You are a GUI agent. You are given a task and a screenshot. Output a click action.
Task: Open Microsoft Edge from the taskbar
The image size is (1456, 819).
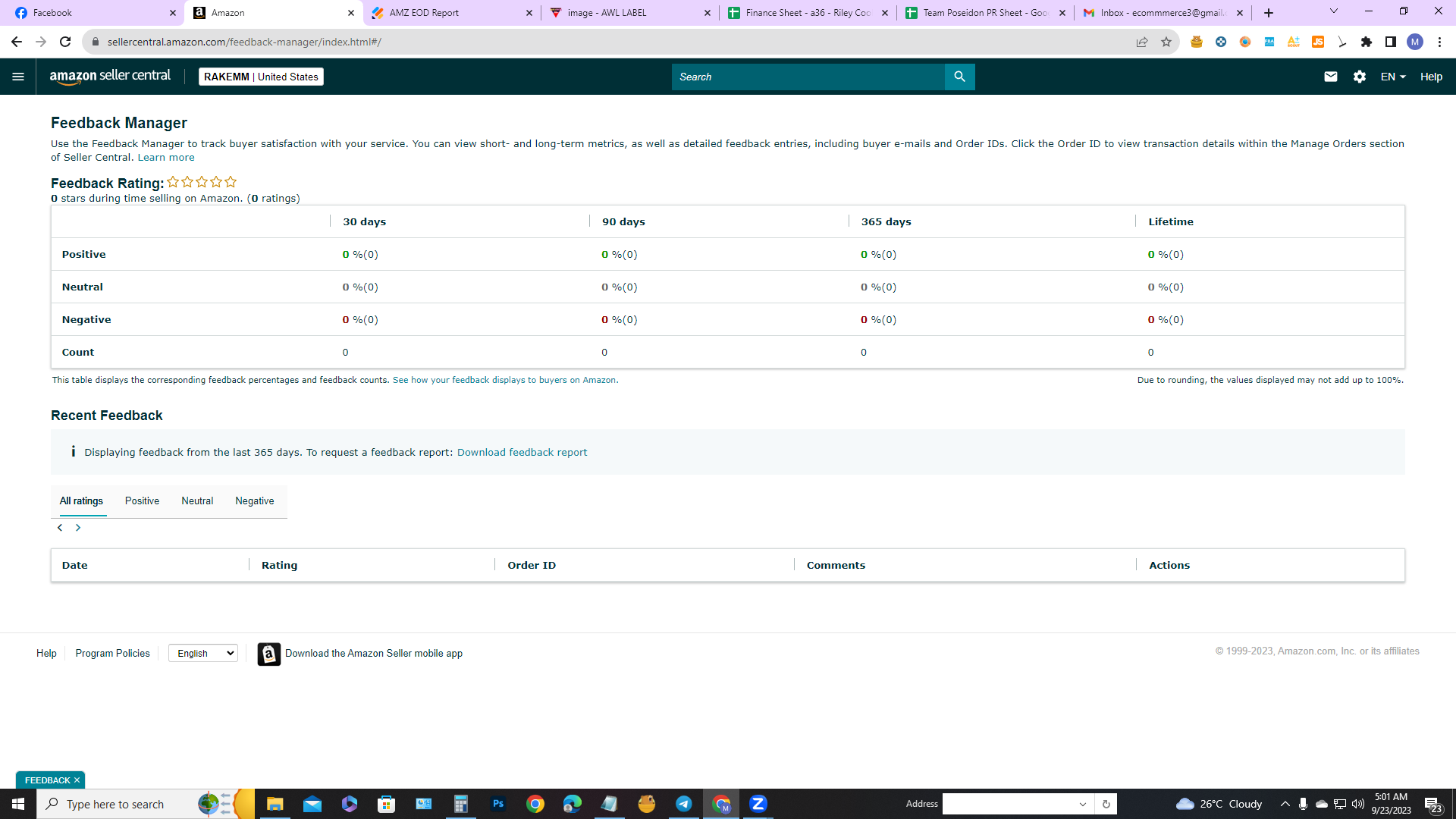pos(573,804)
